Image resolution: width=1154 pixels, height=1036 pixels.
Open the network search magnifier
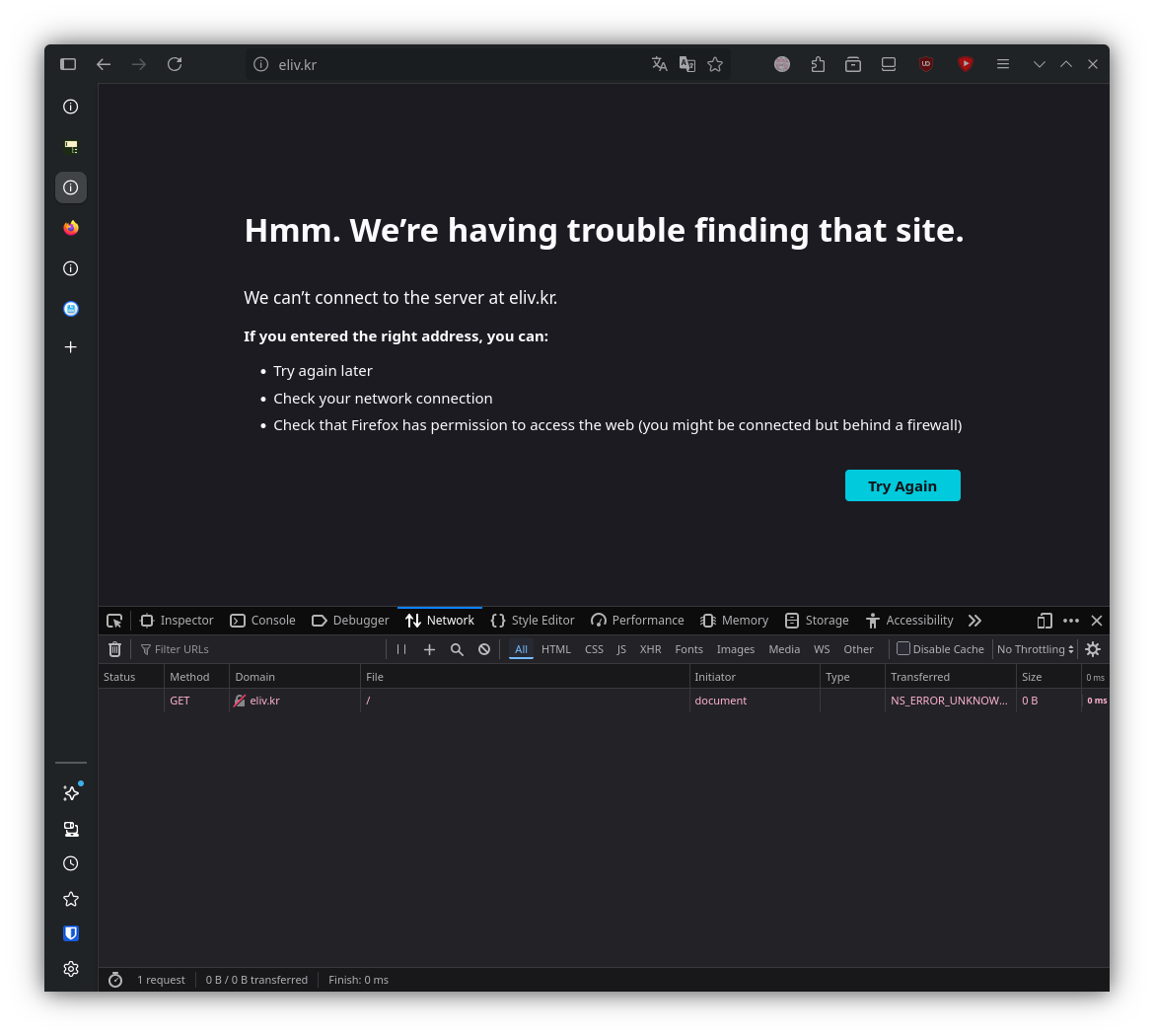point(457,649)
